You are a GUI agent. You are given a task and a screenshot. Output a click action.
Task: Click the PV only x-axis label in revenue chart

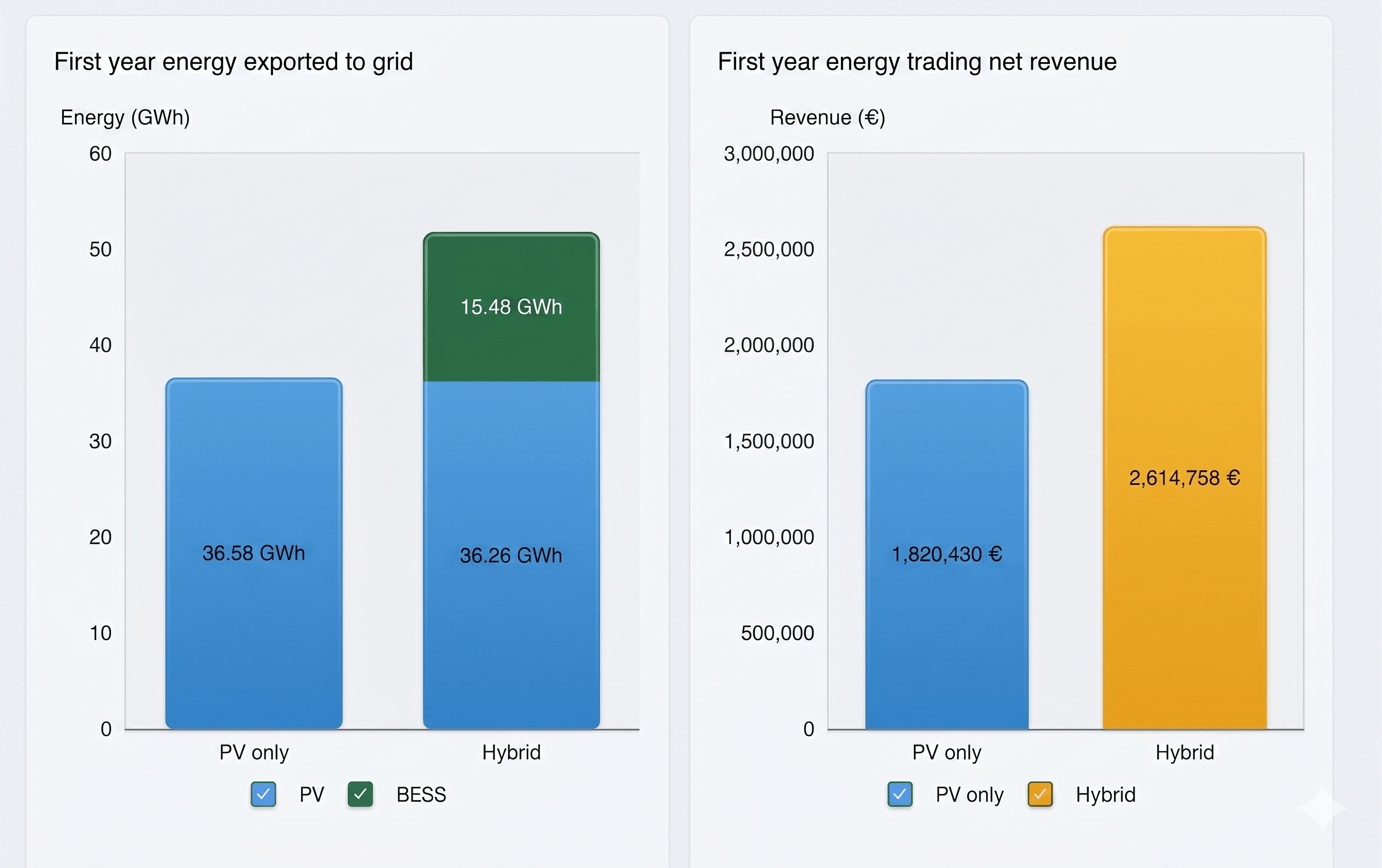tap(946, 752)
